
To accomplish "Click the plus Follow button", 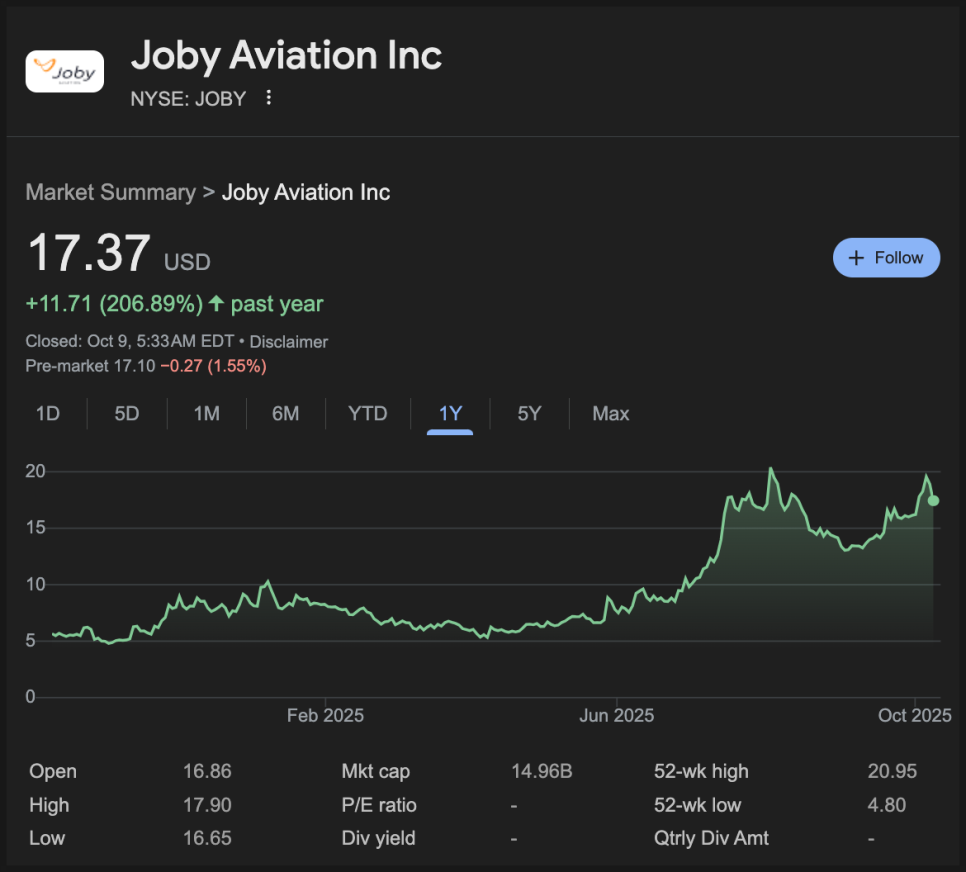I will pos(886,258).
